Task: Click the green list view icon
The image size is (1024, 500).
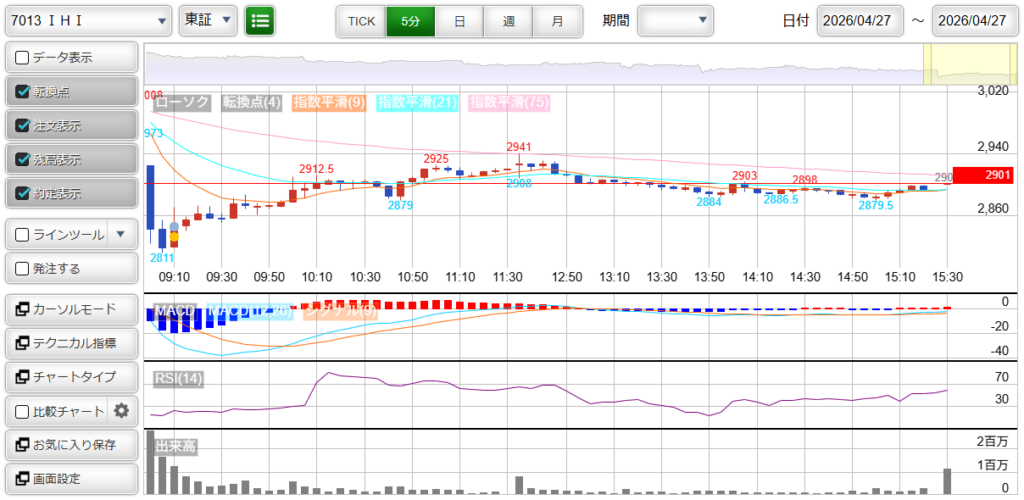Action: (x=260, y=20)
